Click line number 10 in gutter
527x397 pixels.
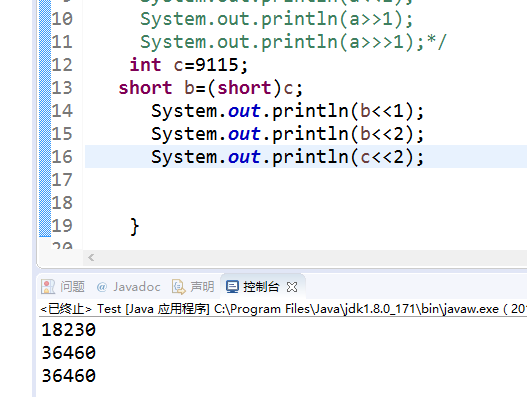[x=62, y=18]
